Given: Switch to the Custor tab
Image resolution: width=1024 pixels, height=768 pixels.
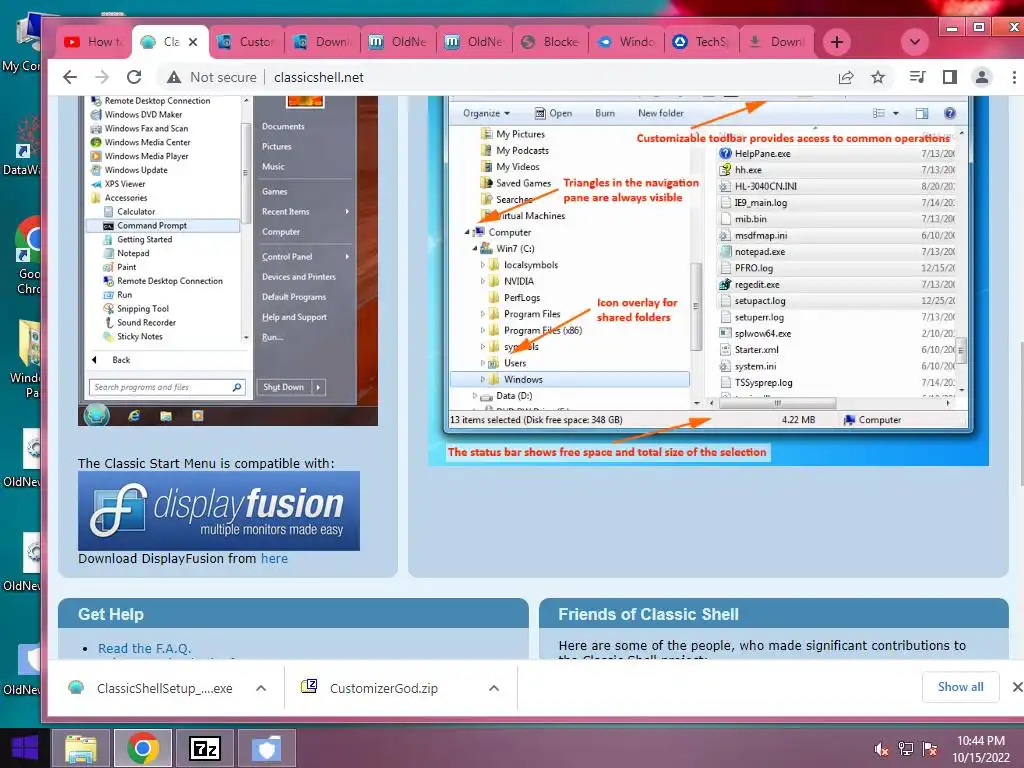Looking at the screenshot, I should click(246, 42).
